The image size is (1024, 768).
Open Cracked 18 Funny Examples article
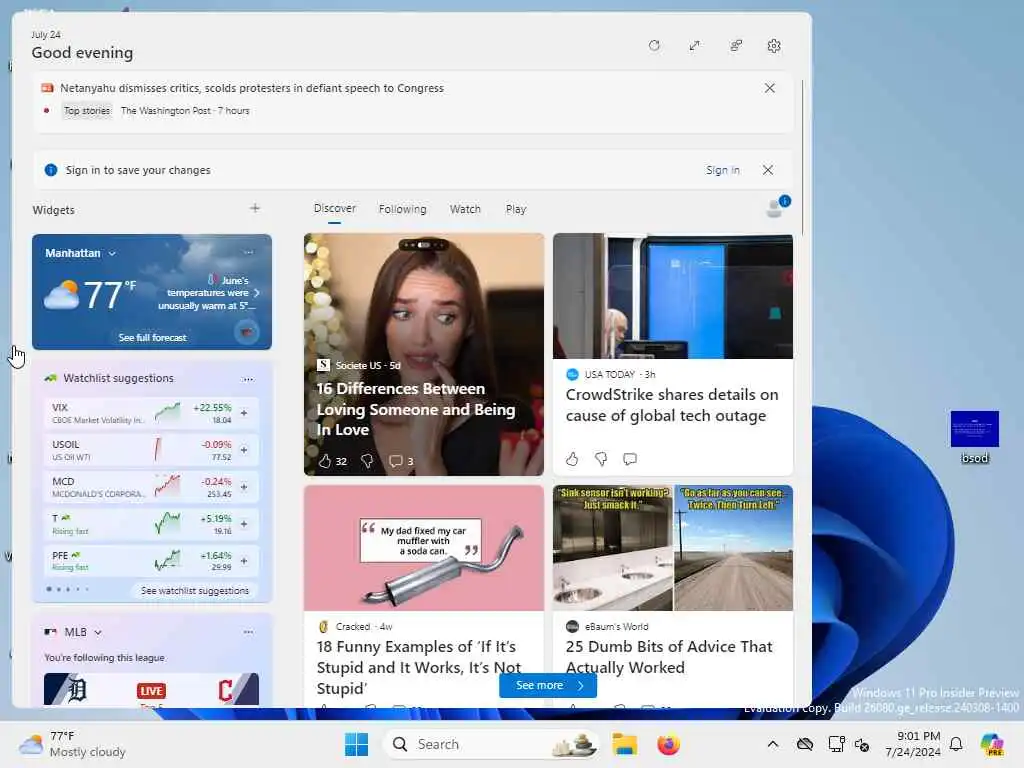pyautogui.click(x=419, y=667)
